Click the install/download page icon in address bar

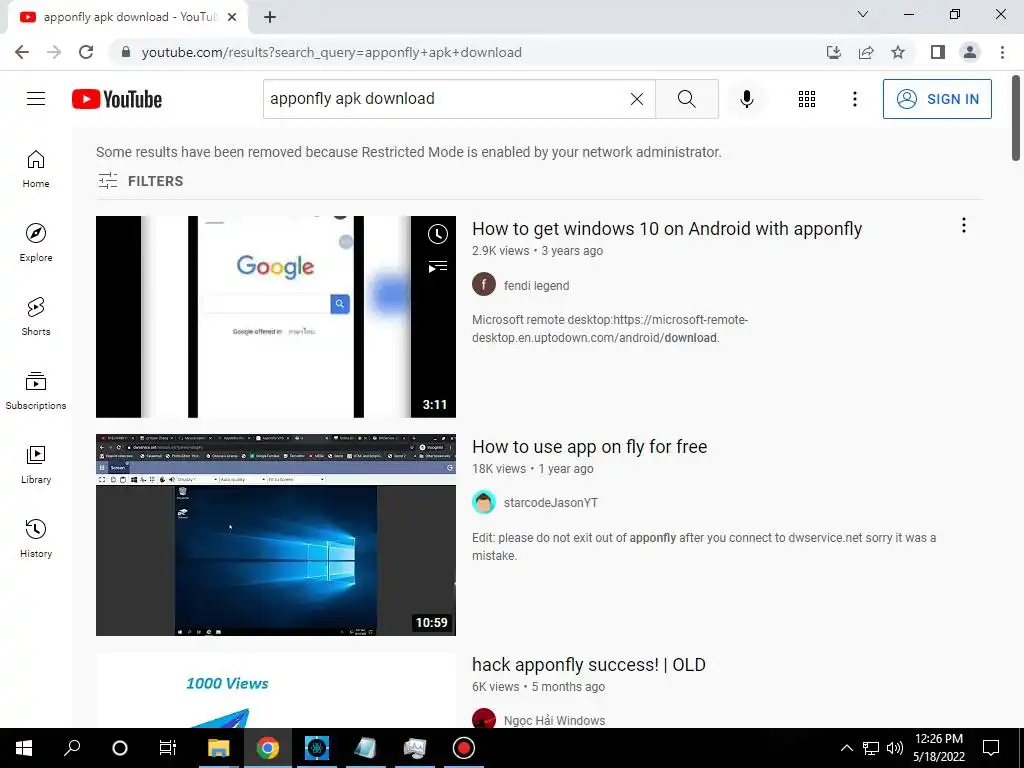pos(834,52)
